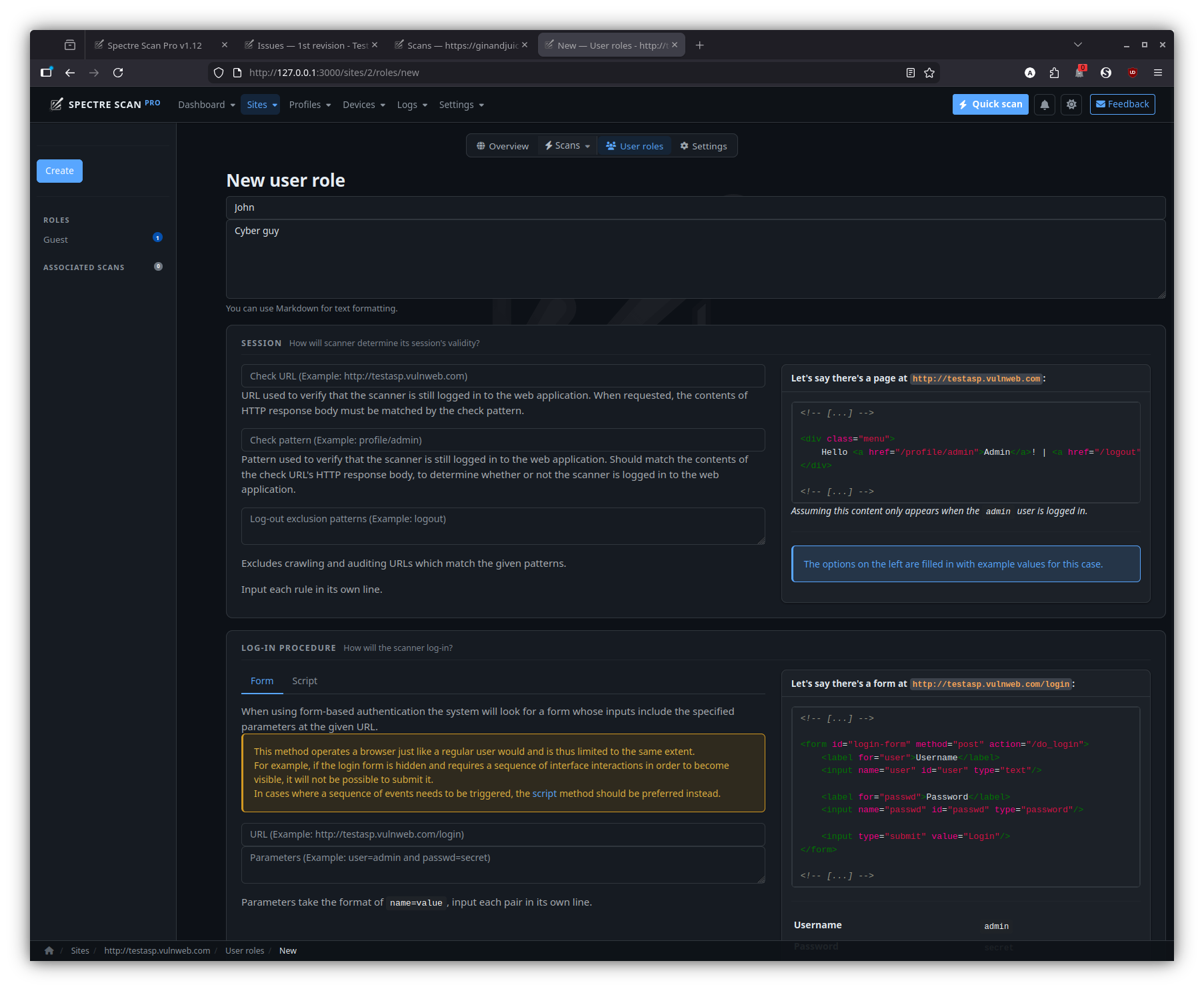Expand the Devices dropdown menu
1204x991 pixels.
(364, 105)
